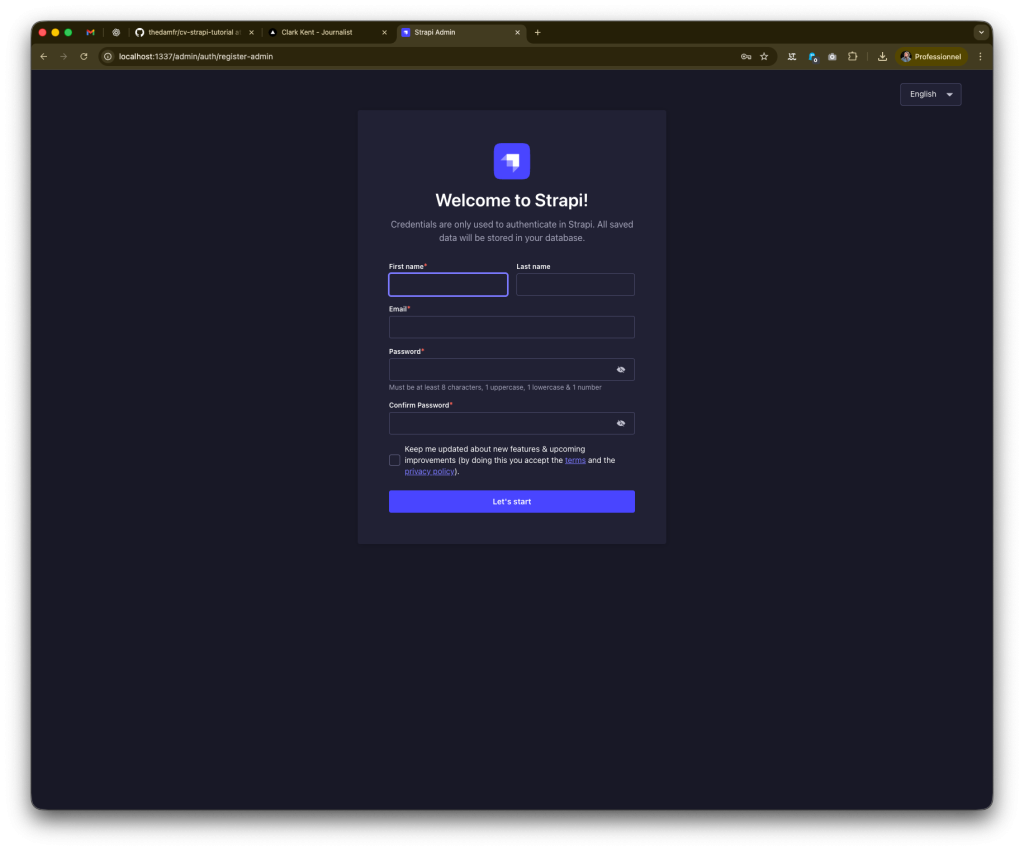Screen dimensions: 1024x851
Task: Open the pinned Gmail tab
Action: (90, 32)
